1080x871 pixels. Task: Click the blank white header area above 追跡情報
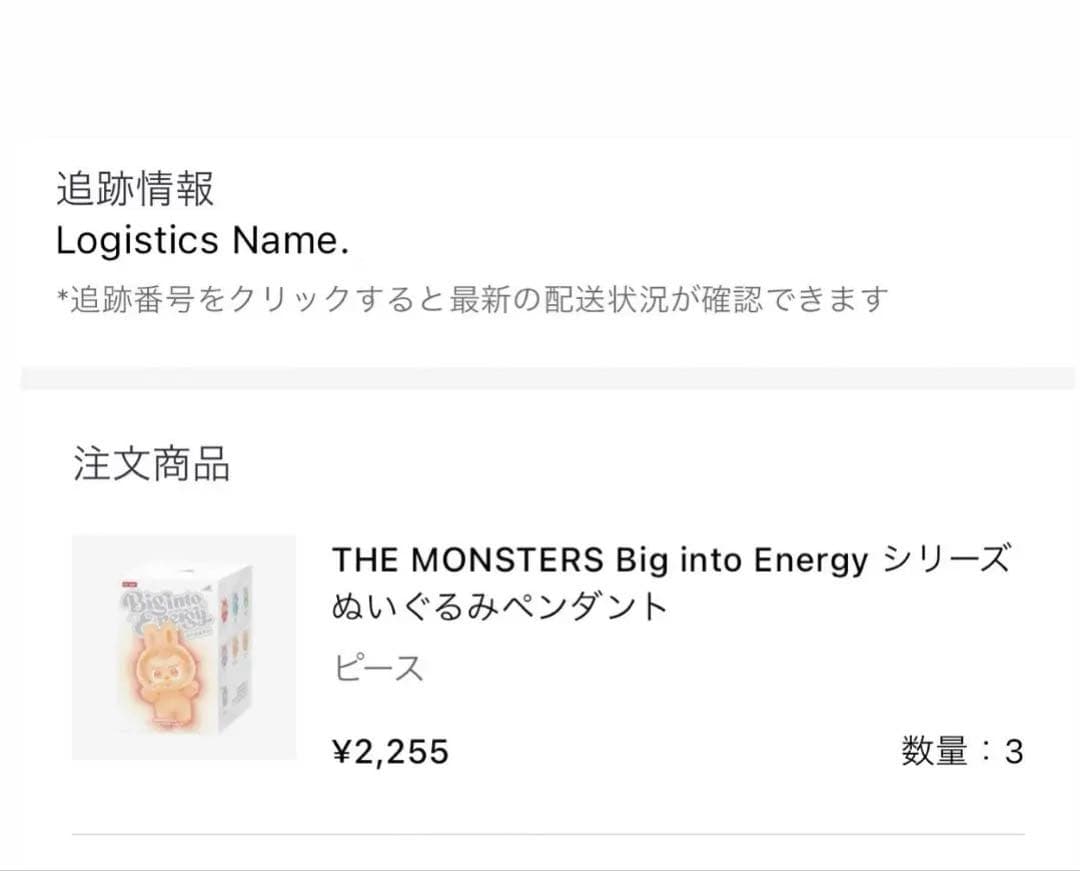click(540, 69)
